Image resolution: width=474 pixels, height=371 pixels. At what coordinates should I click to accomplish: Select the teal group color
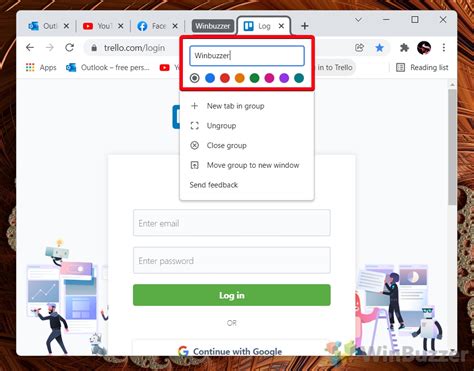(299, 78)
